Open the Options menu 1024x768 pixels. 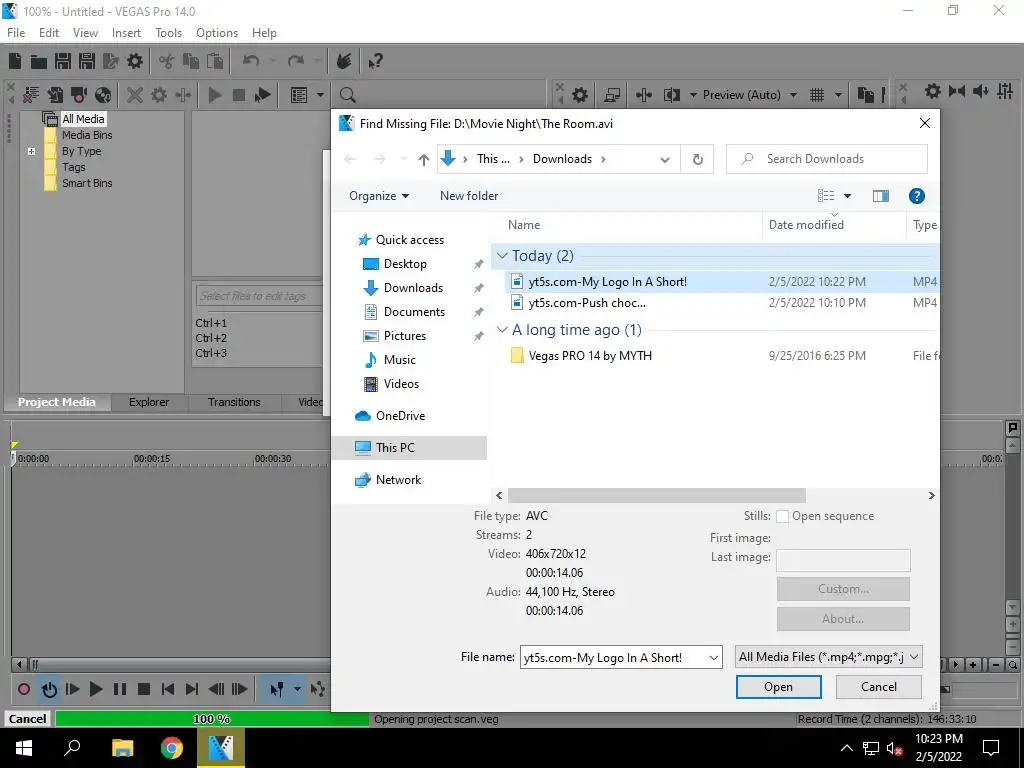(x=217, y=33)
